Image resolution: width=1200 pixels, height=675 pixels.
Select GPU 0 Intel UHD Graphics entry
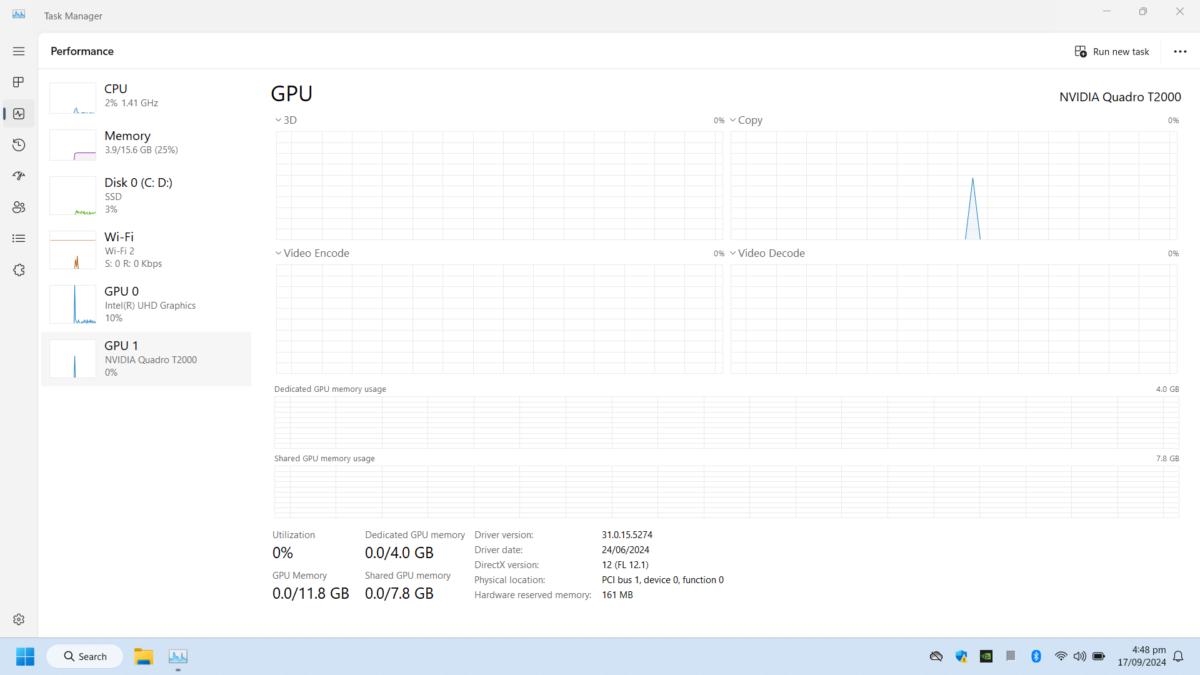[146, 304]
